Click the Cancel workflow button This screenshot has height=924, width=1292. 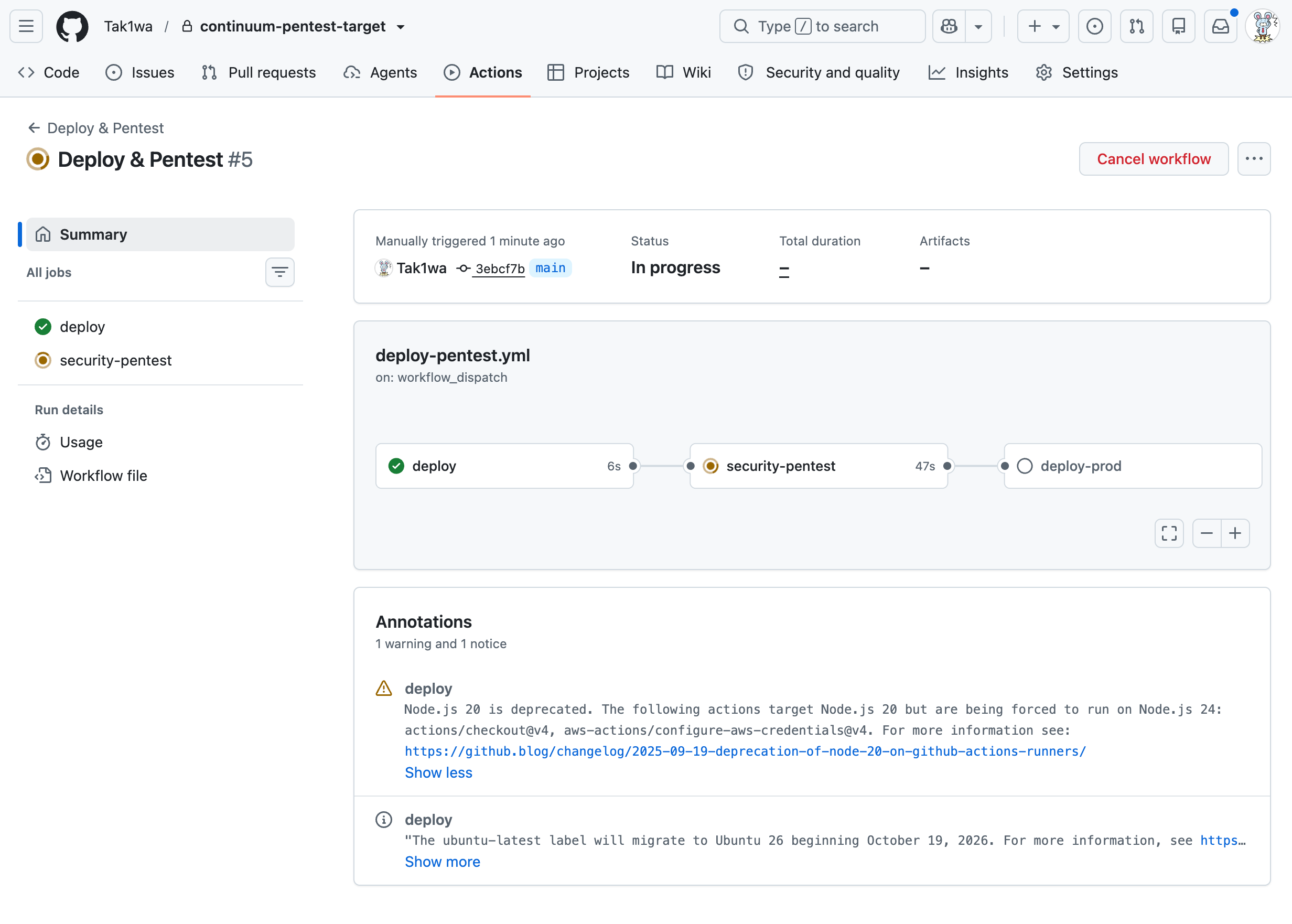click(x=1154, y=159)
